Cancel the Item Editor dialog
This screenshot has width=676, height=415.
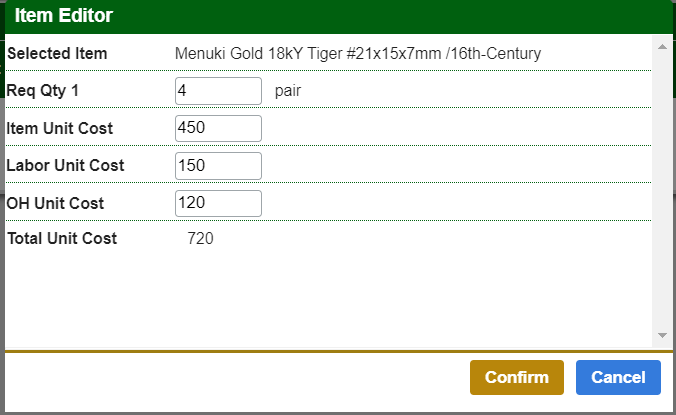618,377
